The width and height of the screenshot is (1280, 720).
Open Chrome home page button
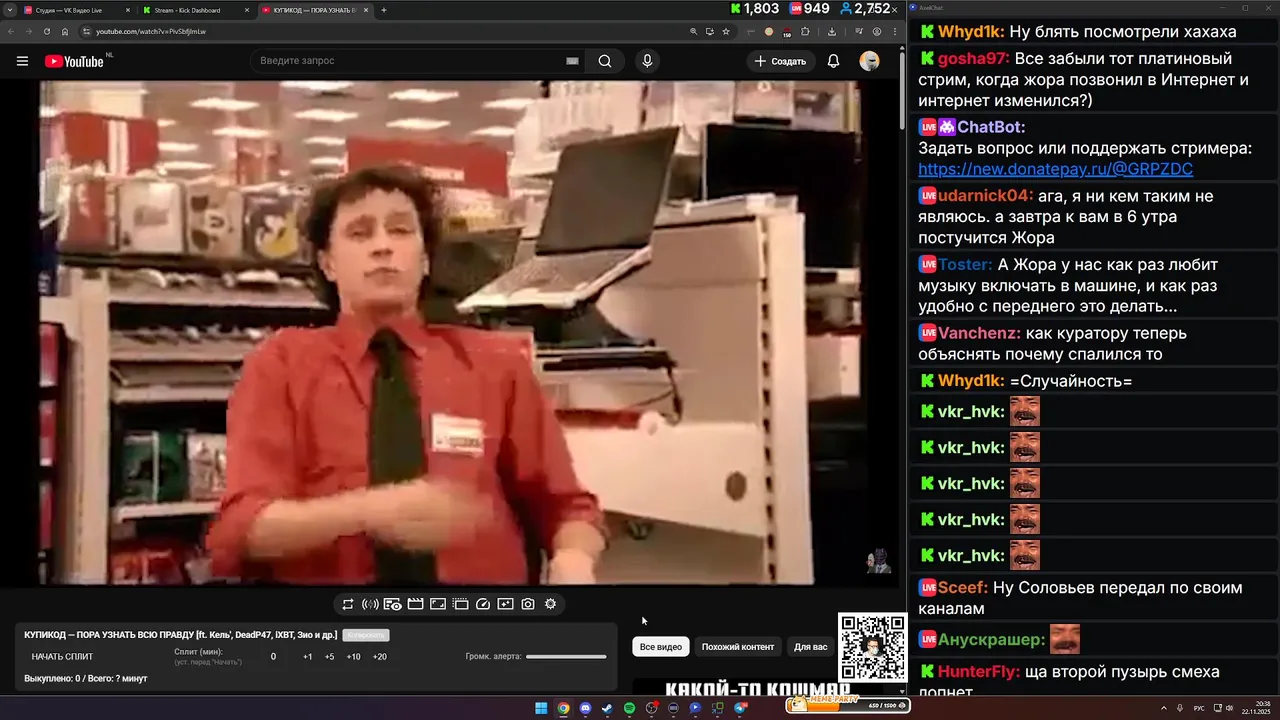(x=65, y=31)
